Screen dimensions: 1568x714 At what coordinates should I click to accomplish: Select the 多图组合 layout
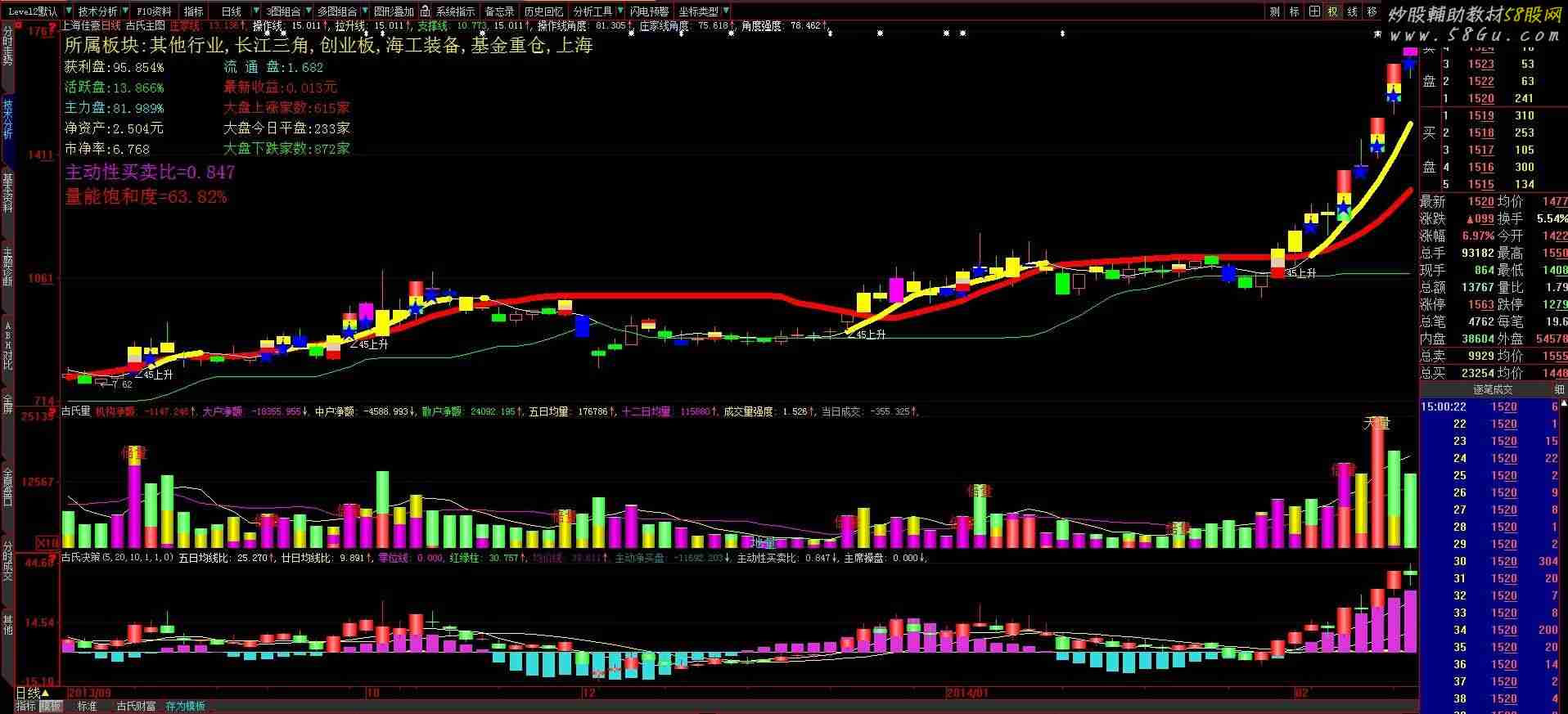coord(337,11)
